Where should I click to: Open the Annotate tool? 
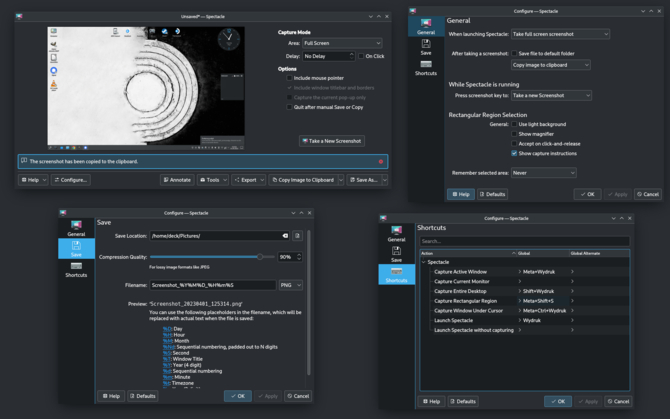[177, 180]
